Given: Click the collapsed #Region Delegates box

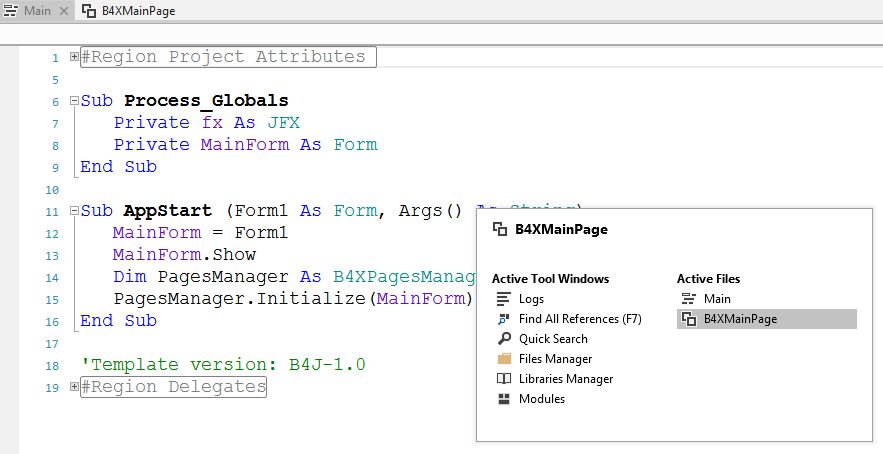Looking at the screenshot, I should point(173,387).
